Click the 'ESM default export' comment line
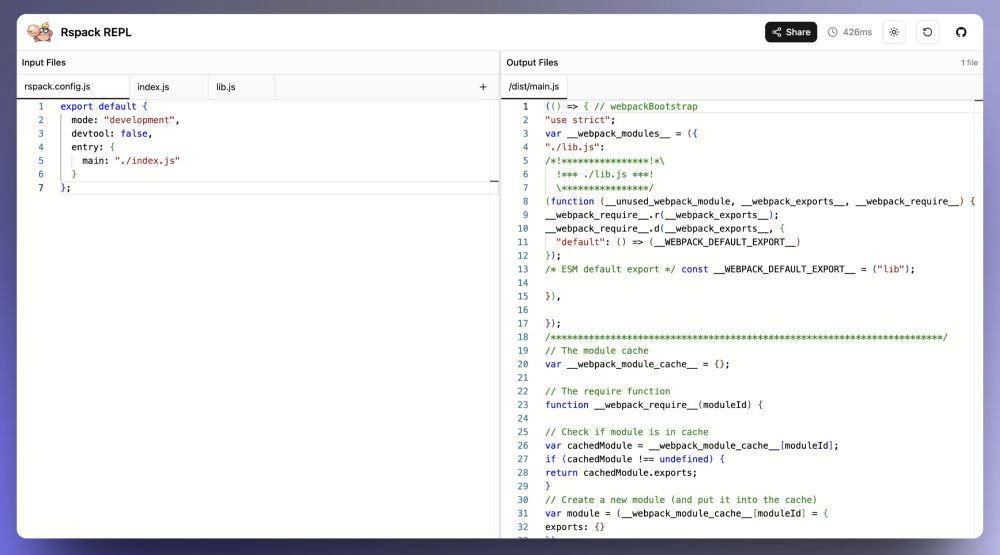This screenshot has width=1000, height=555. [x=730, y=269]
